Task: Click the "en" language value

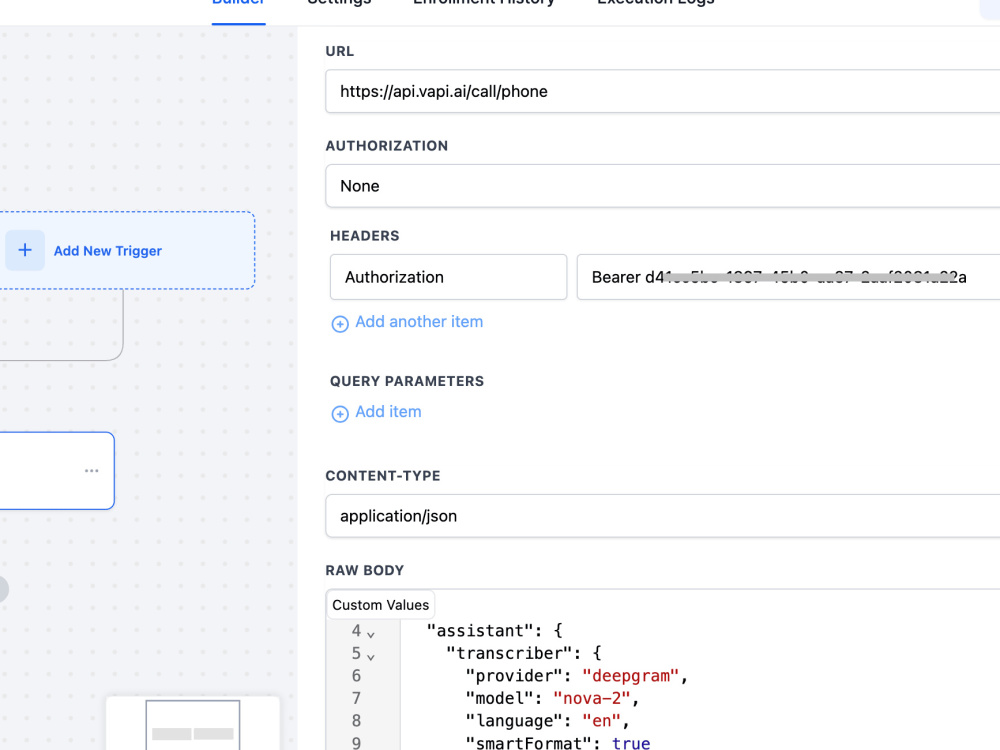Action: [601, 721]
